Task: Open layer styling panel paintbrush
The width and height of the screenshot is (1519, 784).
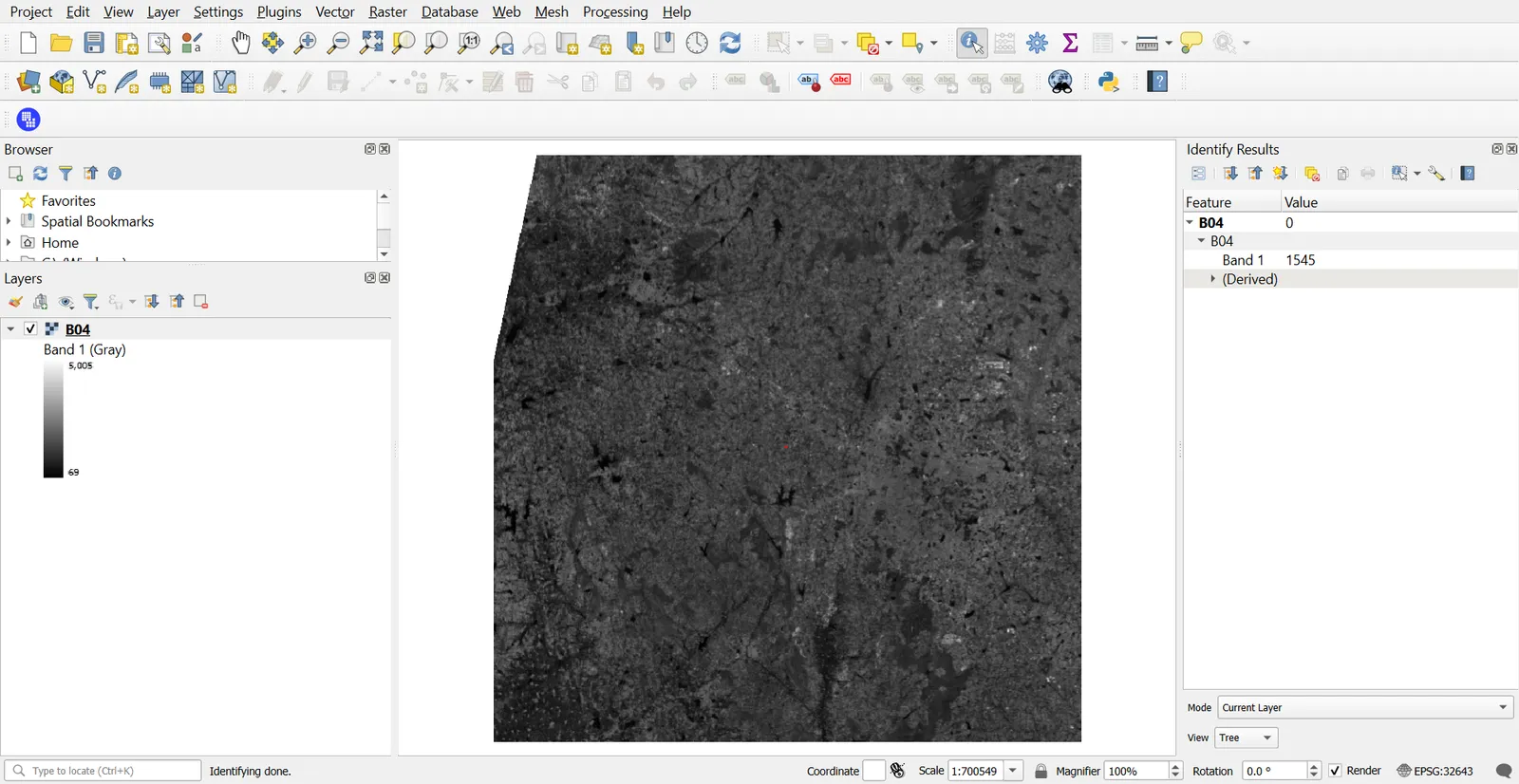Action: click(15, 302)
